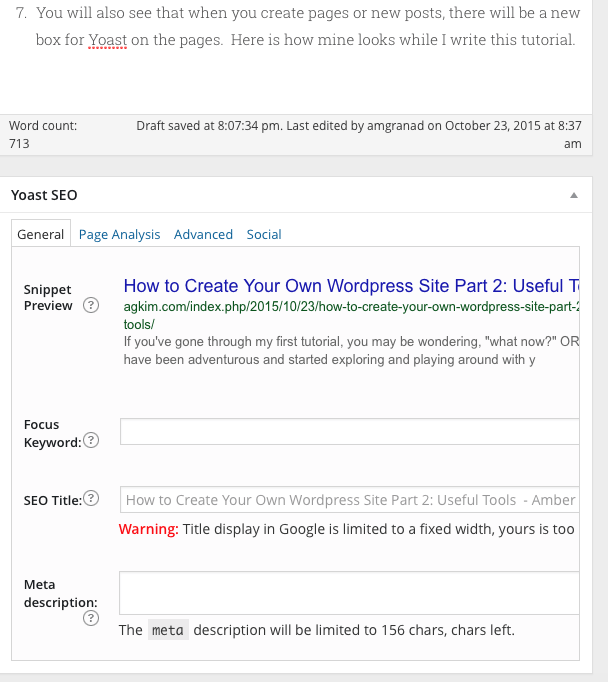Open help icon beside Focus Keyword
Image resolution: width=608 pixels, height=682 pixels.
(x=91, y=441)
